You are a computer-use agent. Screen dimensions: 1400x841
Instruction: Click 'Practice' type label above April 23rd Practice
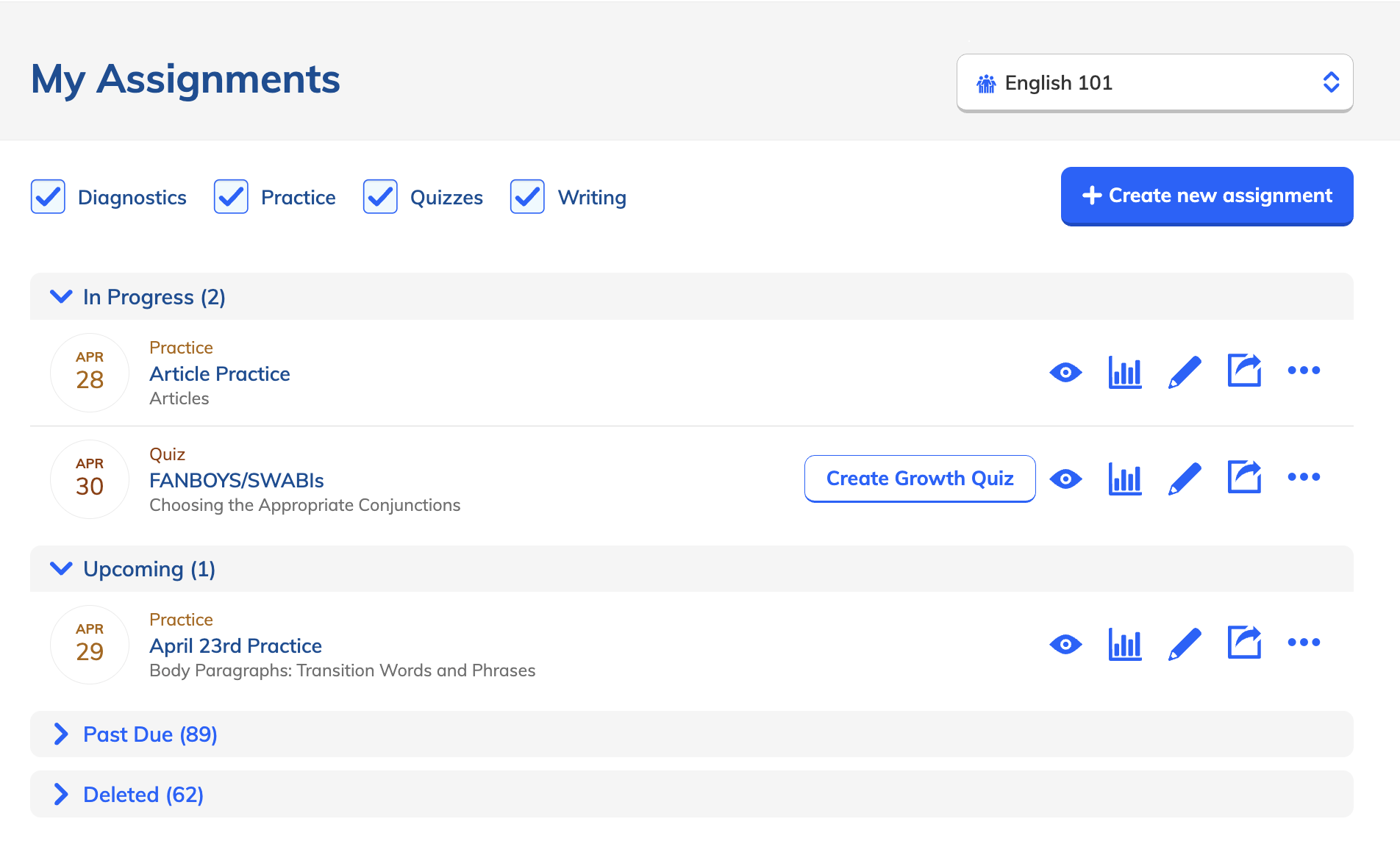point(181,620)
